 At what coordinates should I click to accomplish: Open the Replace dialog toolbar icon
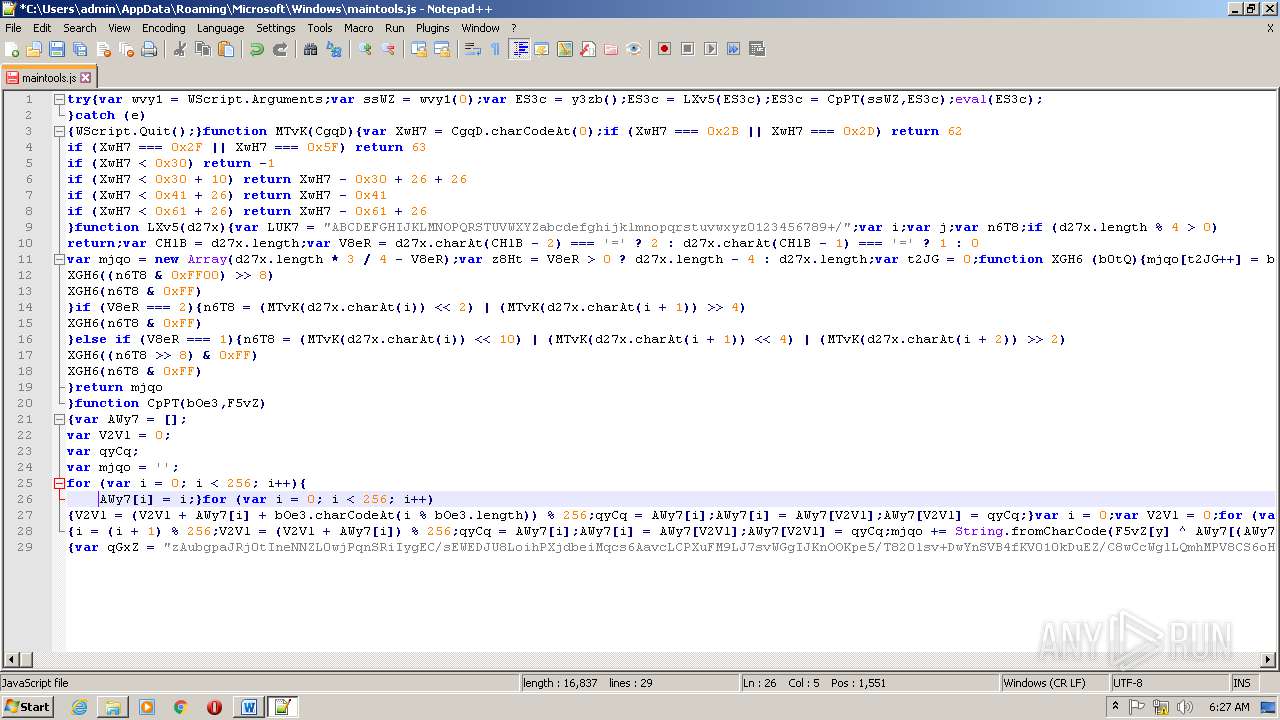coord(334,49)
